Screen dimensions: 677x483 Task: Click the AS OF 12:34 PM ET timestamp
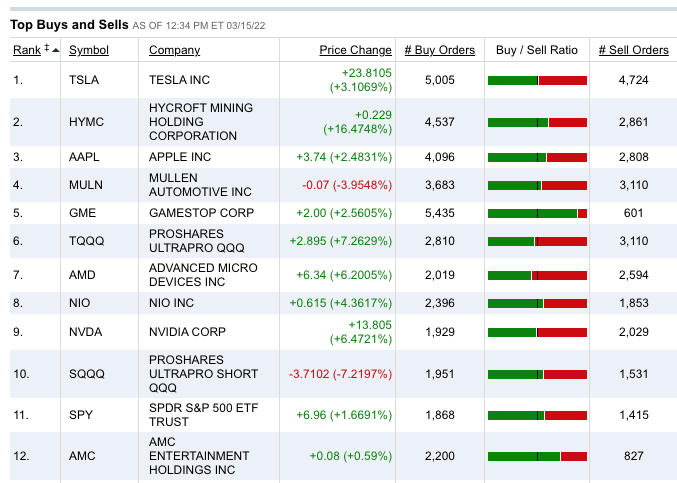[199, 25]
